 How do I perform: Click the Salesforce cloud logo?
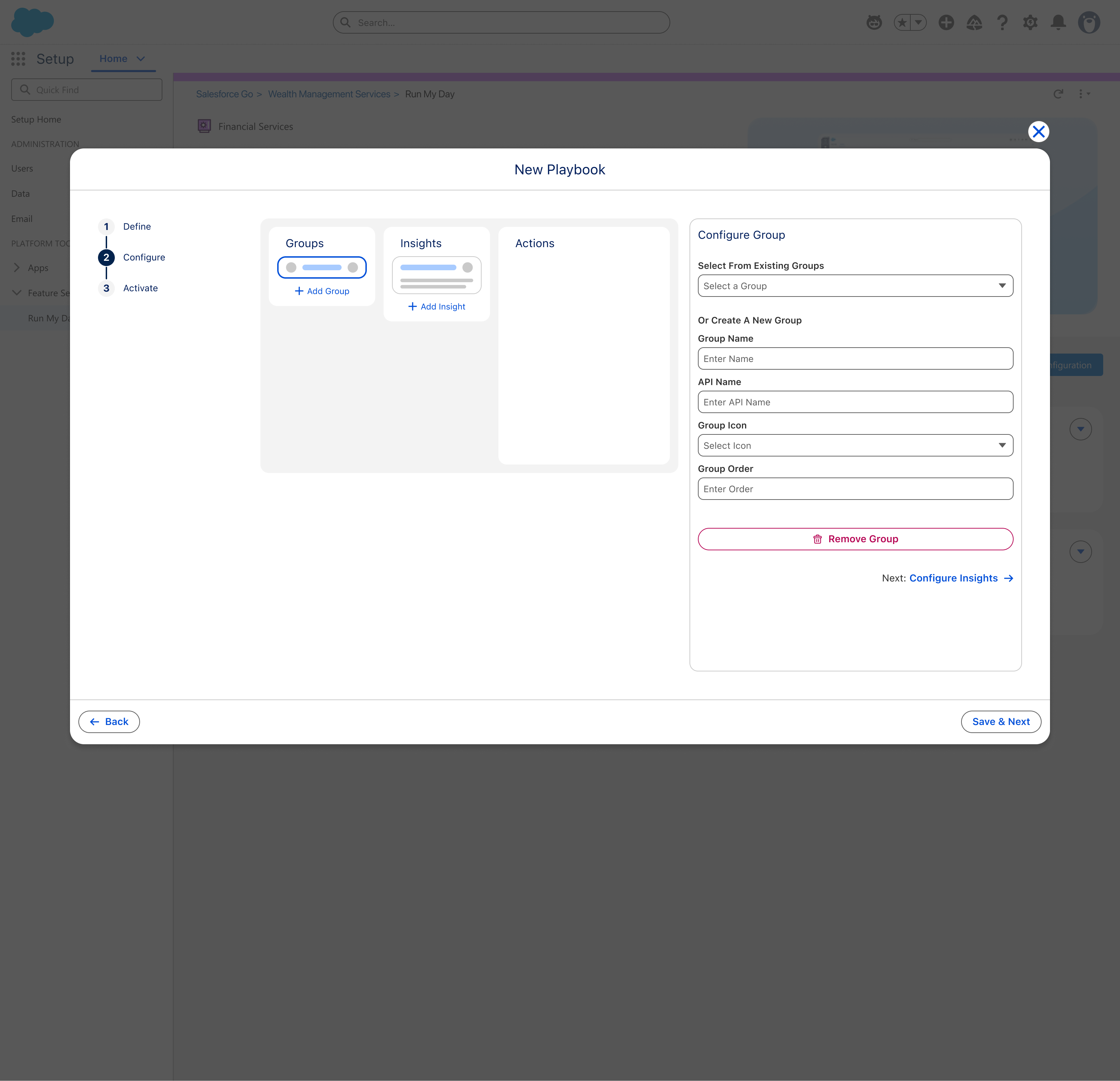click(33, 22)
